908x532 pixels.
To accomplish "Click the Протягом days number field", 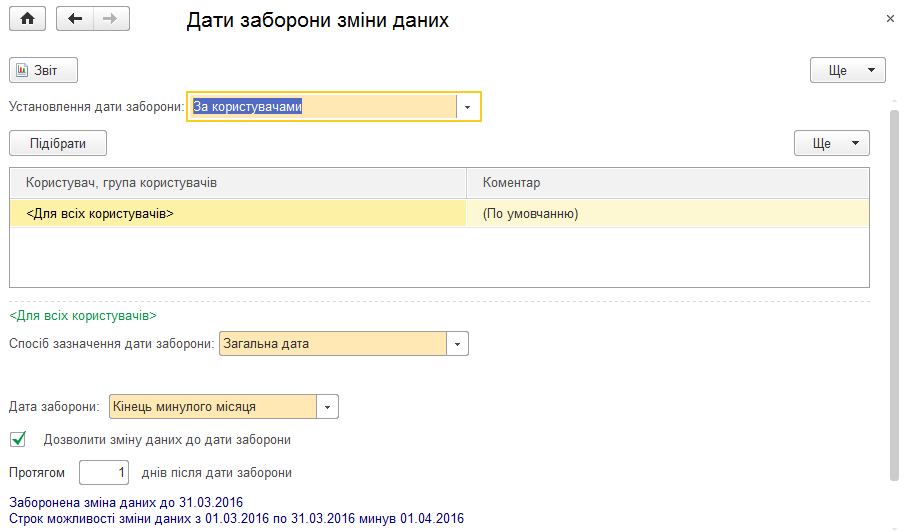I will point(104,472).
